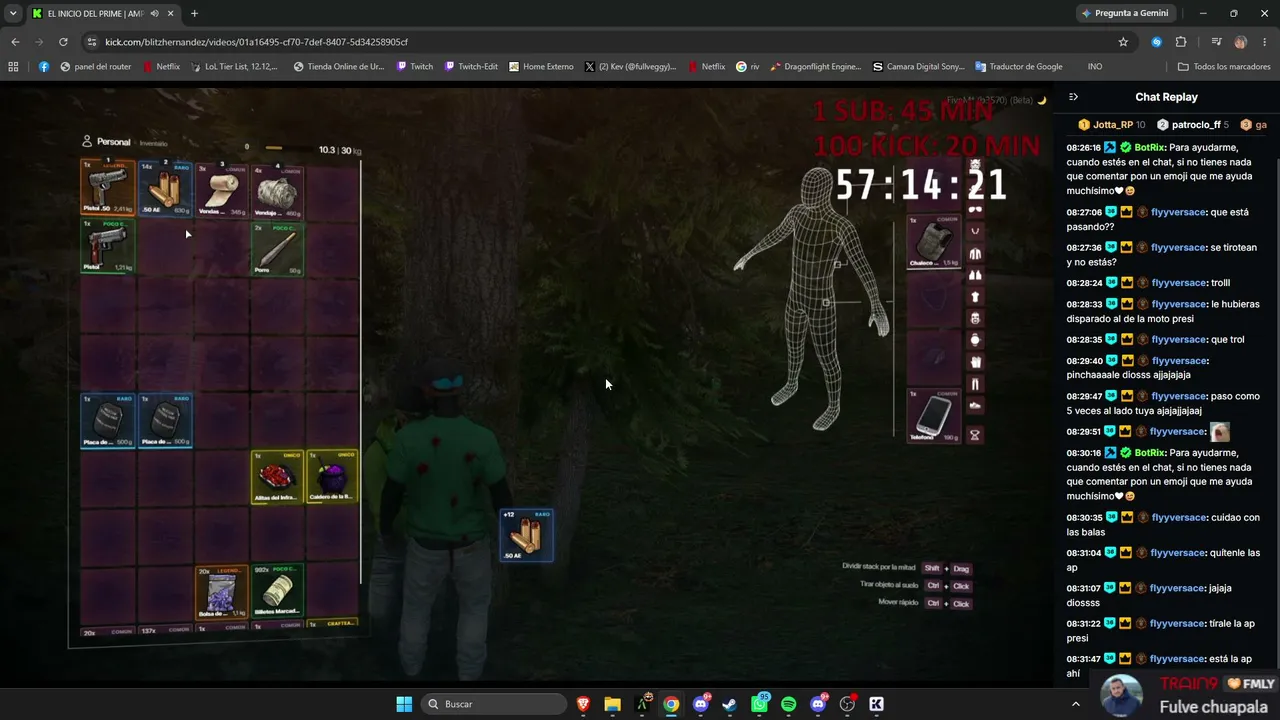Open the tab search dropdown arrow
1280x720 pixels.
click(x=13, y=13)
